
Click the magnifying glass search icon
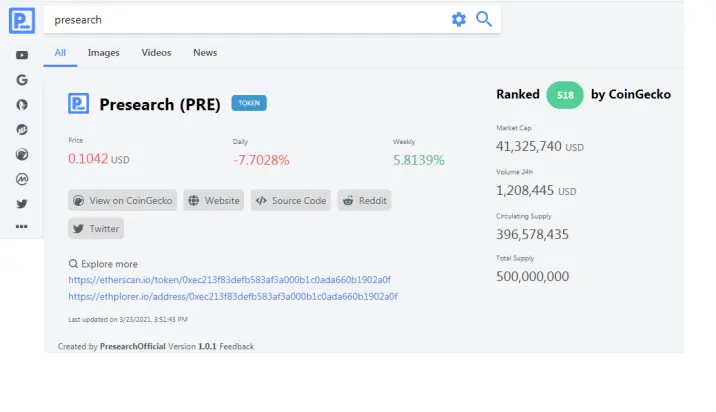pos(484,19)
